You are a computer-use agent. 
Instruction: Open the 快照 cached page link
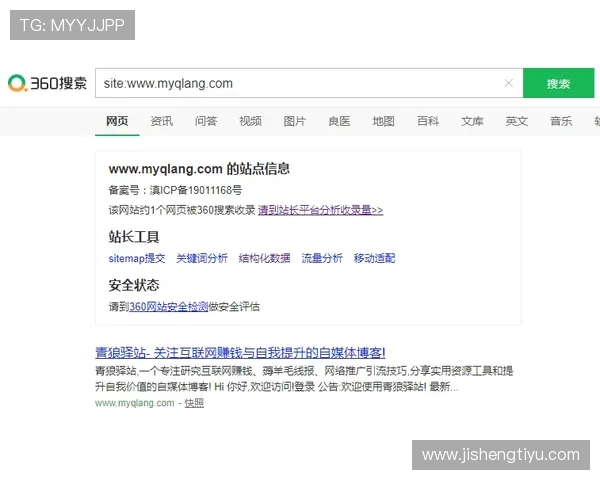[194, 403]
